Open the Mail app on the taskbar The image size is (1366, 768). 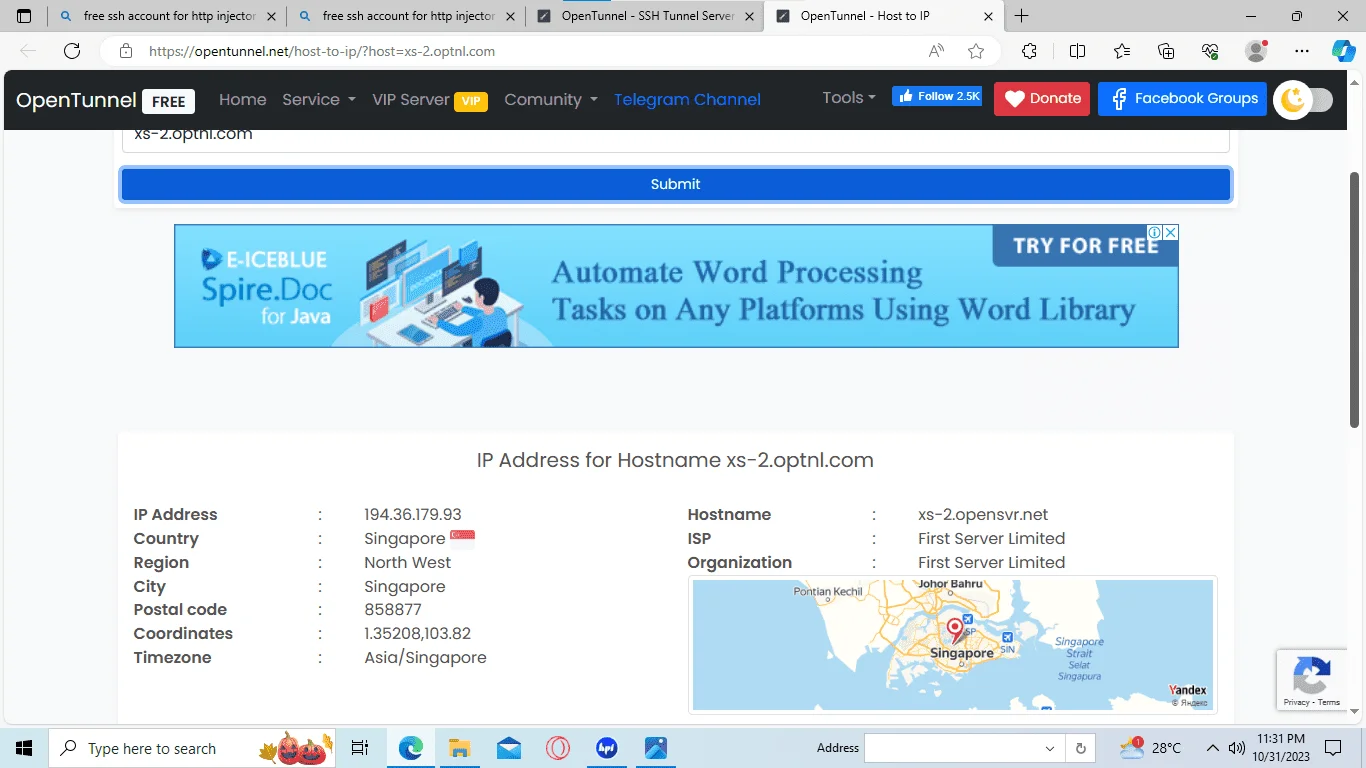[x=509, y=748]
